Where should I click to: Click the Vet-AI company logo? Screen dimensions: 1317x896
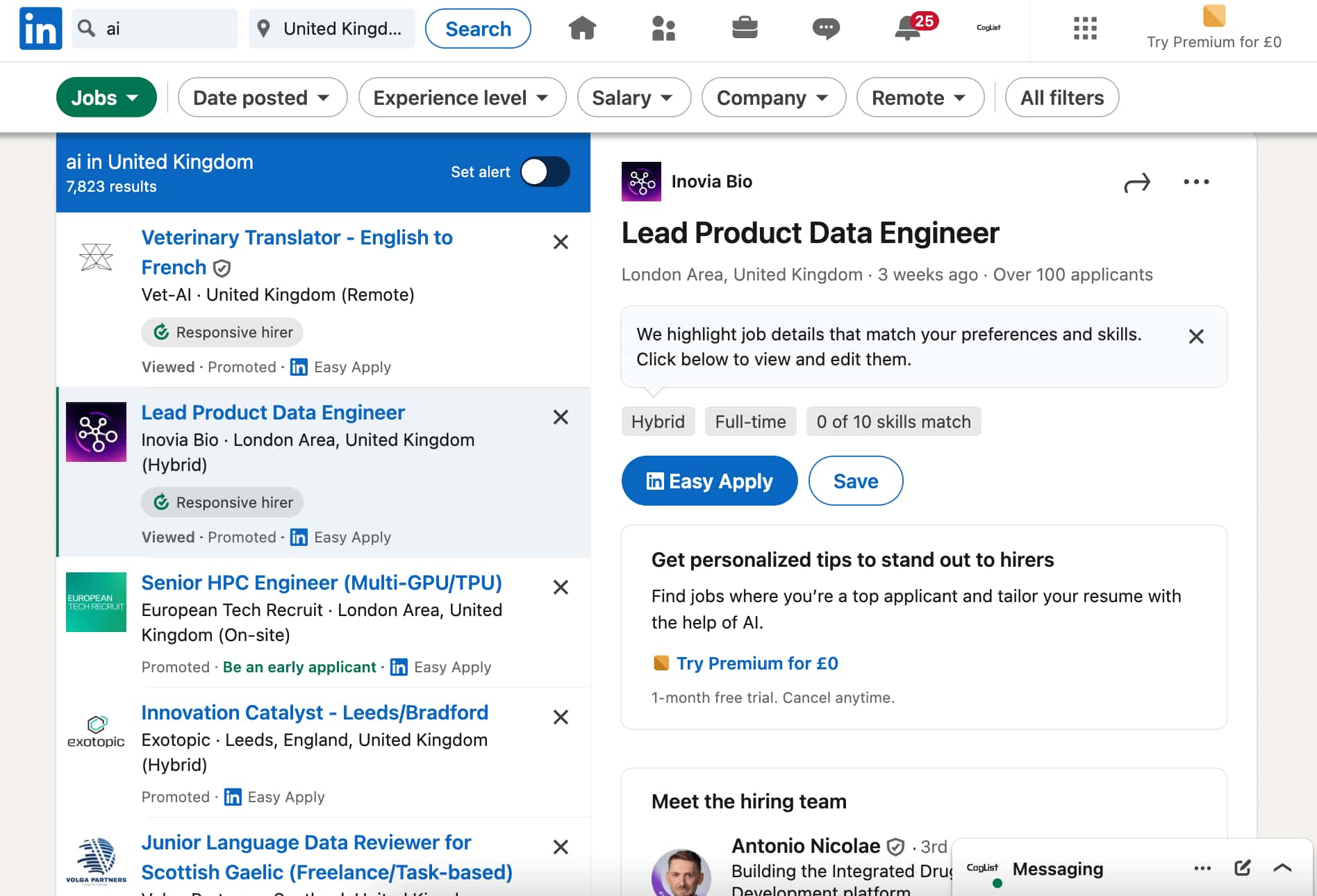click(96, 257)
